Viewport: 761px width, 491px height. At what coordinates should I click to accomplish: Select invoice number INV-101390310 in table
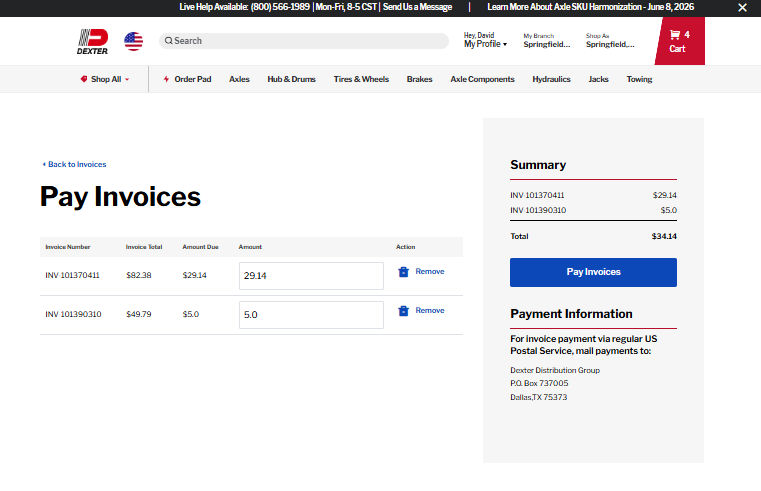(73, 314)
